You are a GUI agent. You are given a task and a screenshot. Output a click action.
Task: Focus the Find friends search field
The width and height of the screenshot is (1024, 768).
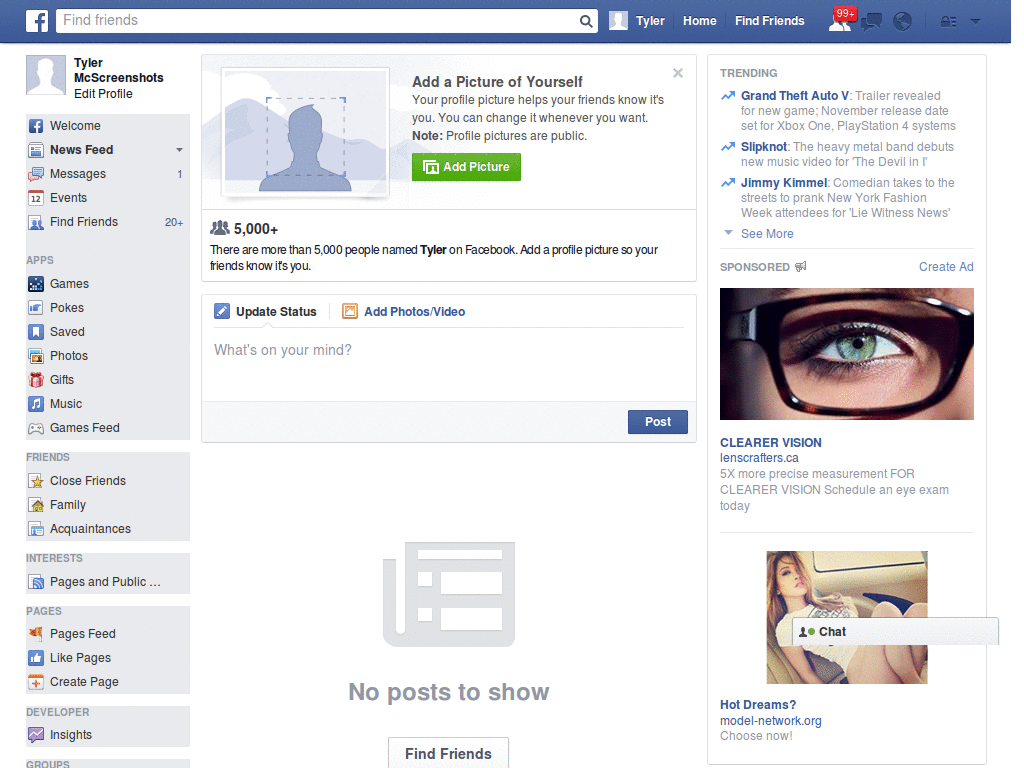[317, 21]
